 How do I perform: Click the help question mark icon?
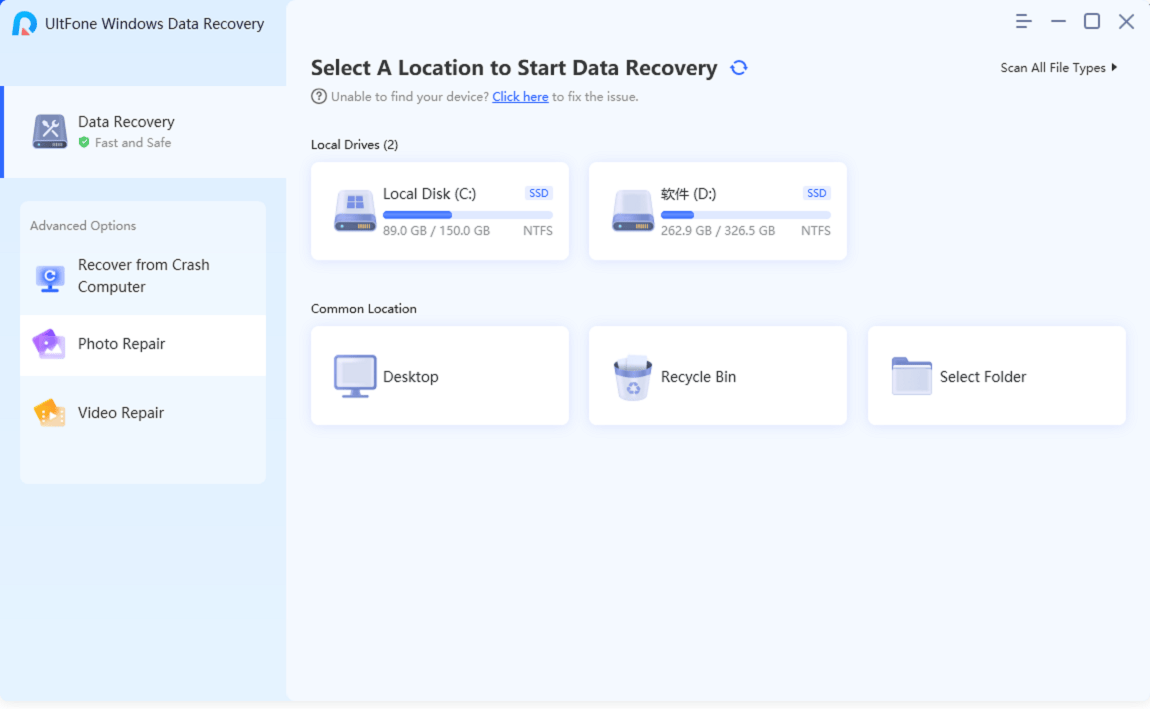coord(316,96)
